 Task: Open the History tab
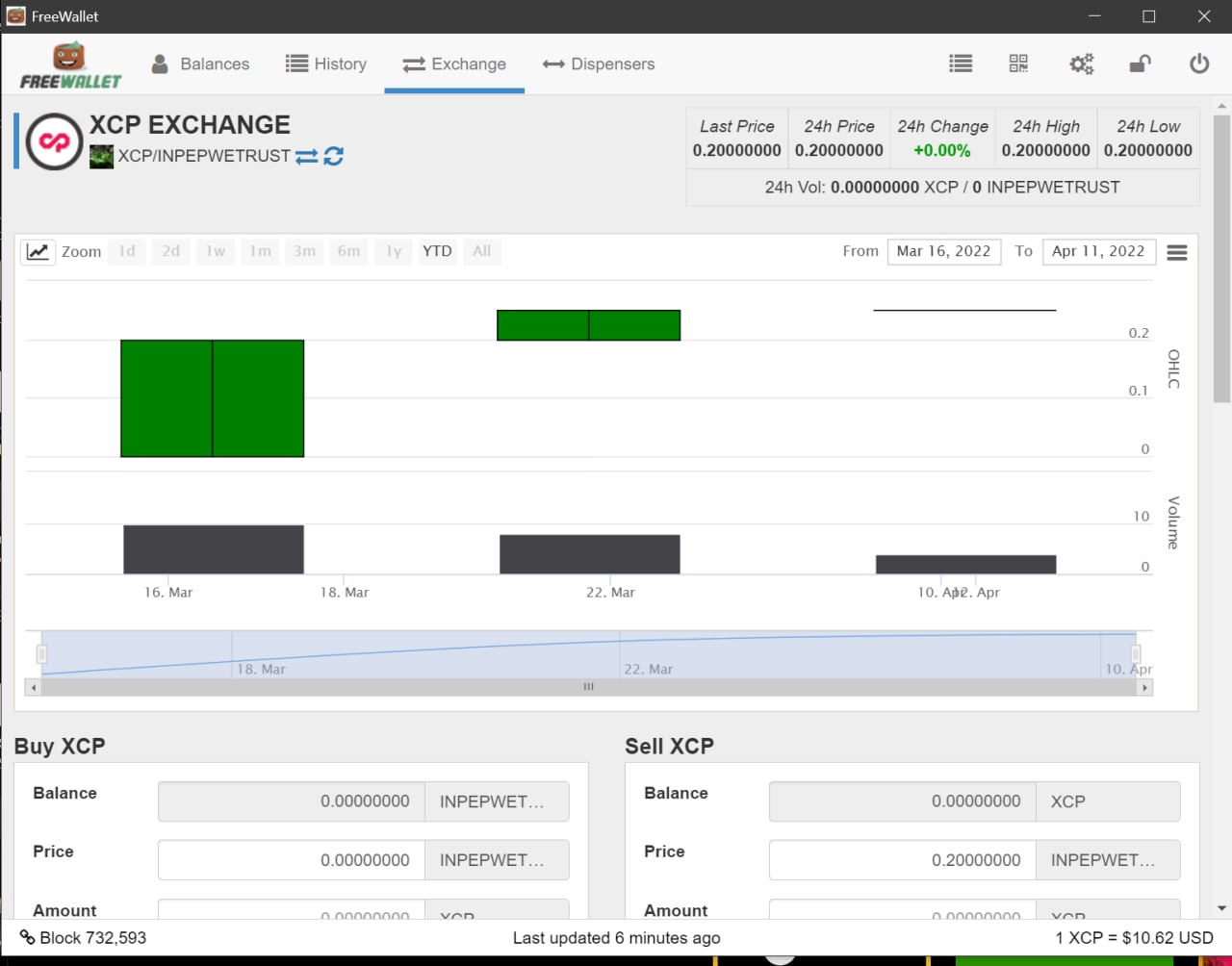pos(325,64)
